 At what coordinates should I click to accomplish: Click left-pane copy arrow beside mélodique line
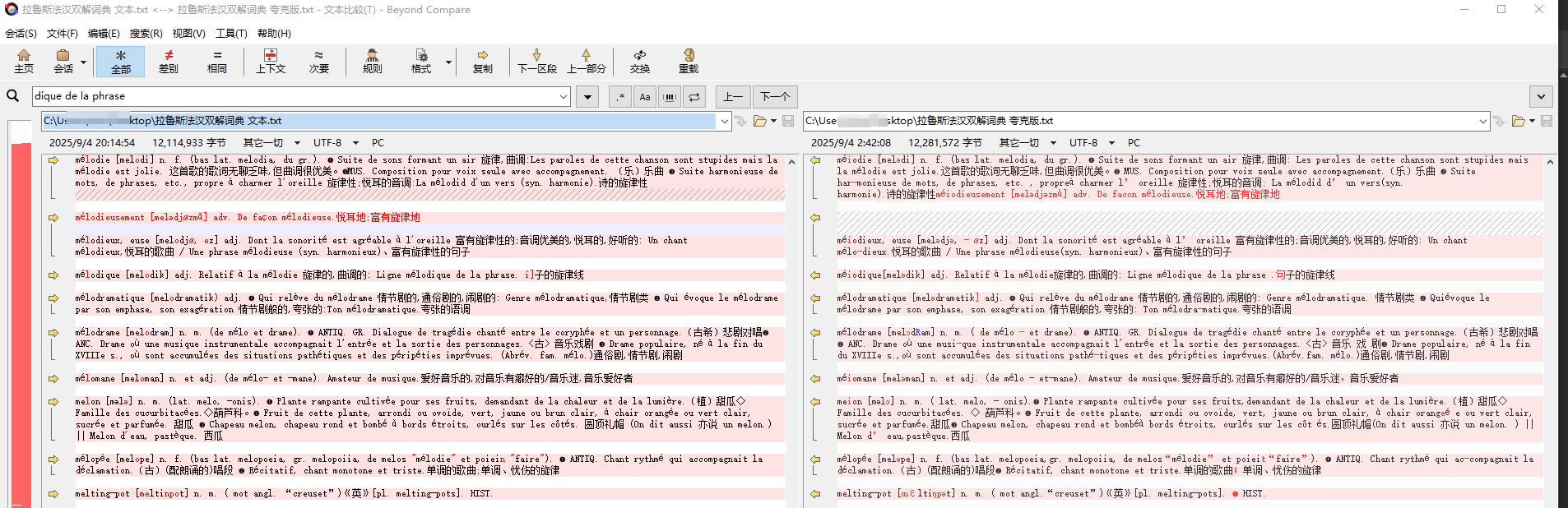tap(53, 275)
